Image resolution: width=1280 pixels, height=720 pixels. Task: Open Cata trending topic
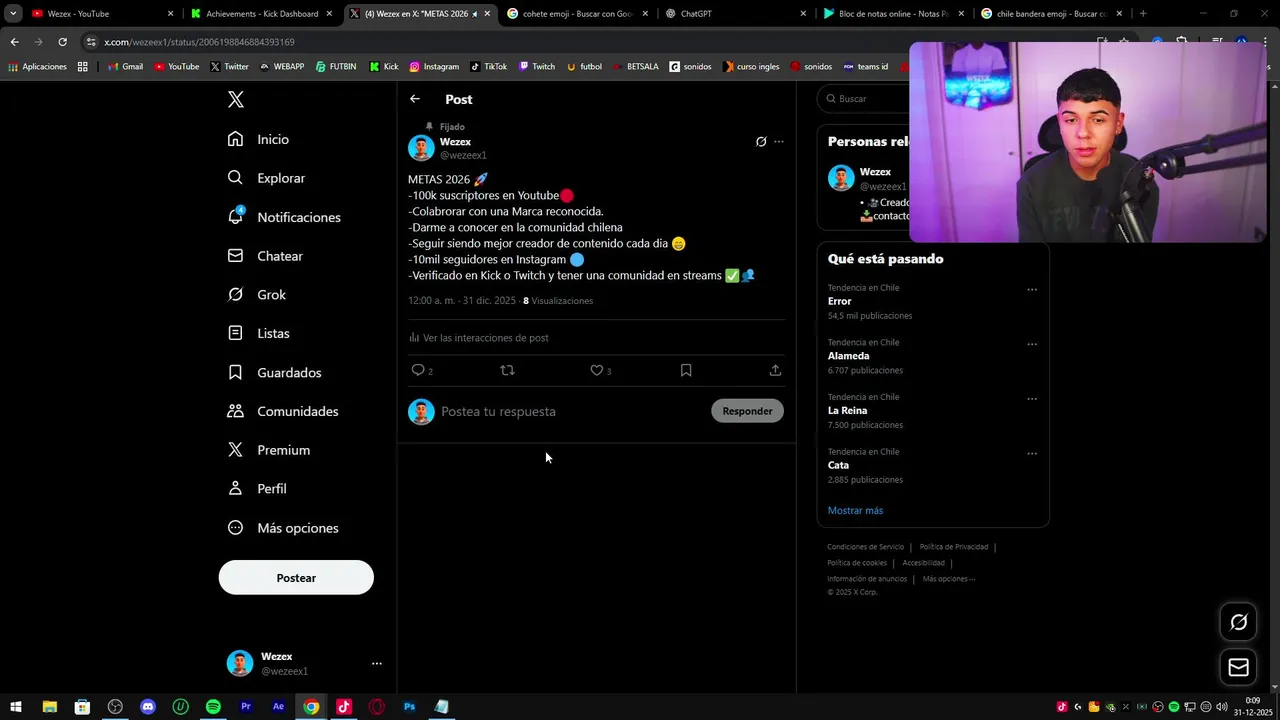click(838, 465)
